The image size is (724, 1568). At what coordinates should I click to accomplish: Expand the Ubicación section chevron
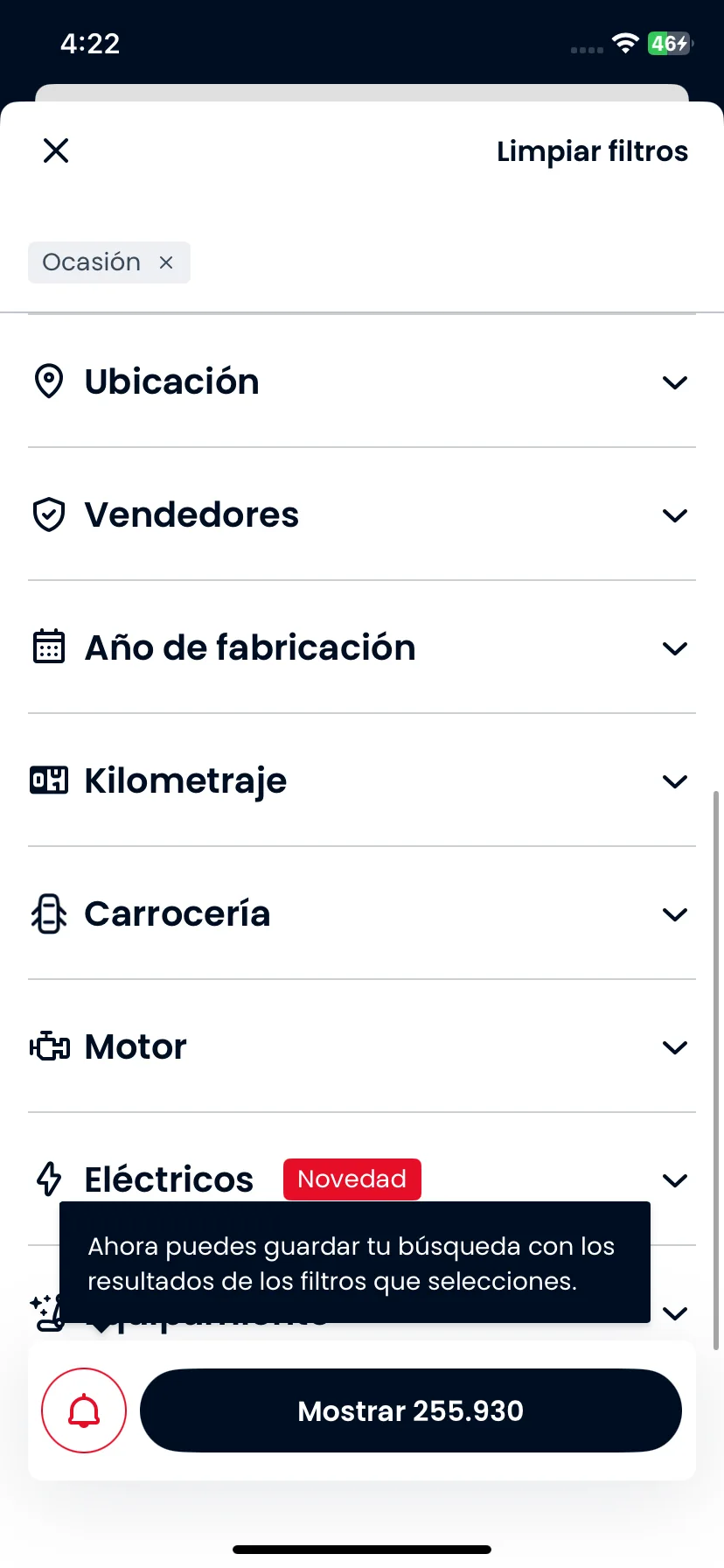[675, 382]
